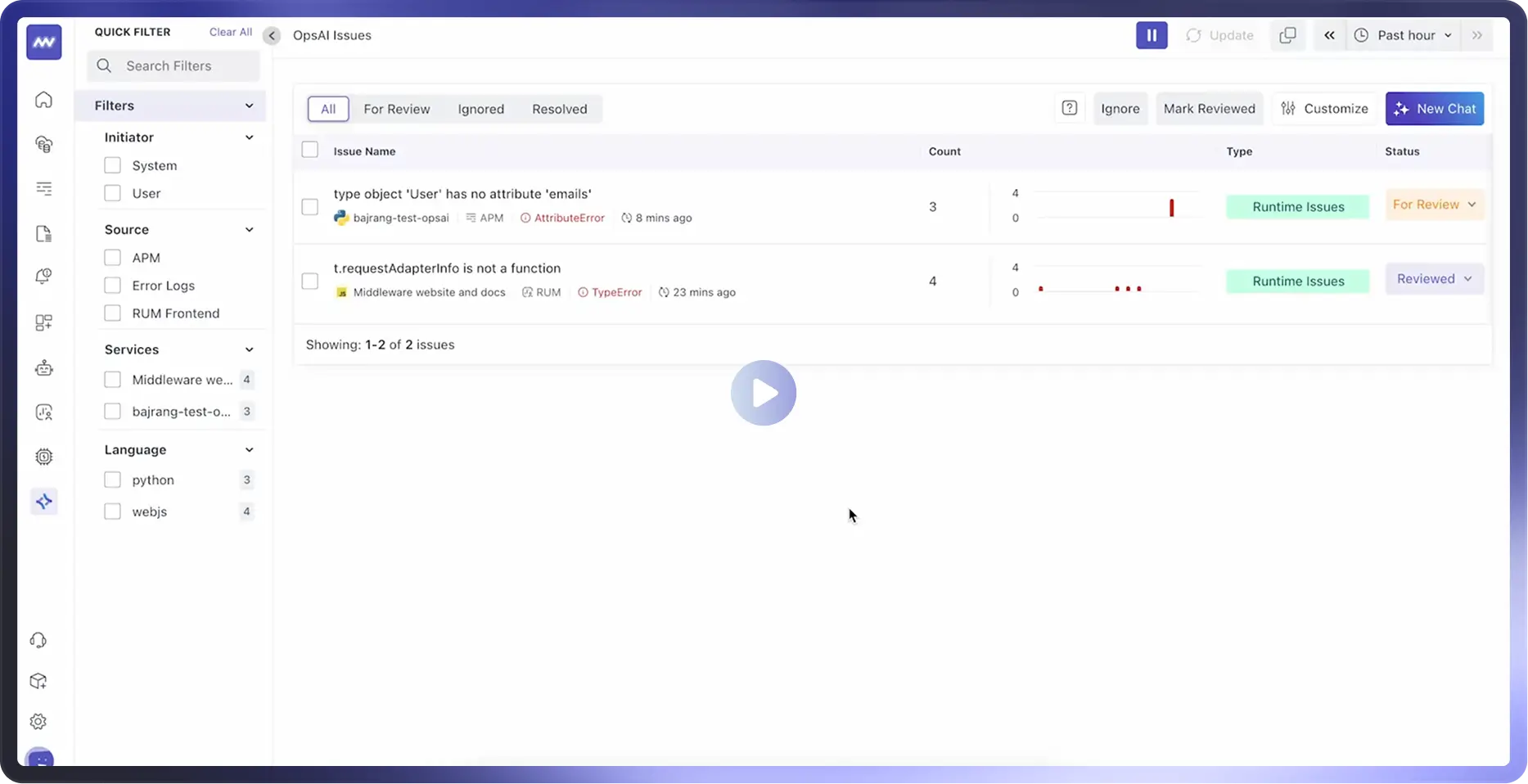Click the help question mark icon
This screenshot has width=1528, height=784.
(1069, 108)
